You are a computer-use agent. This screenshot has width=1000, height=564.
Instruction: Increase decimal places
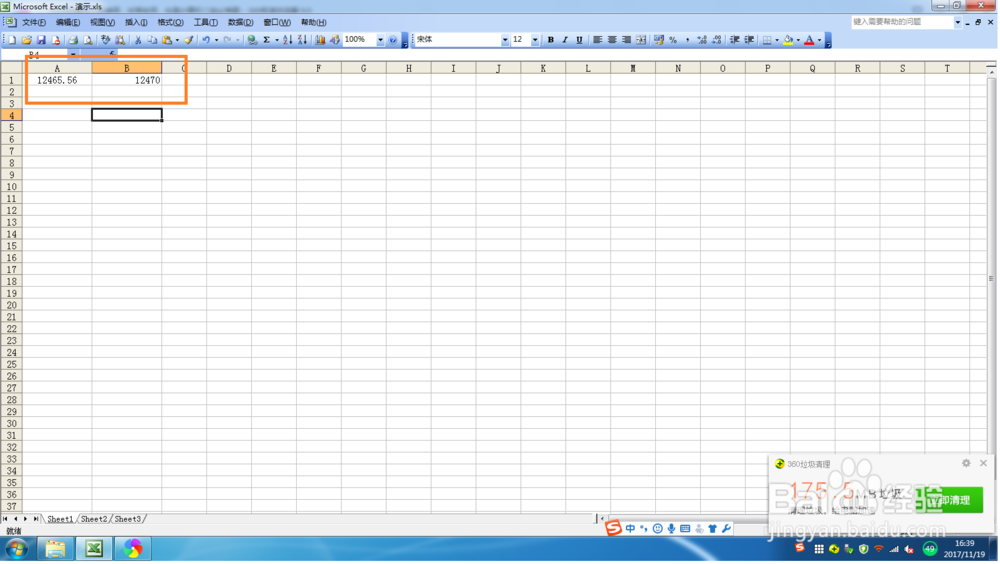tap(703, 40)
